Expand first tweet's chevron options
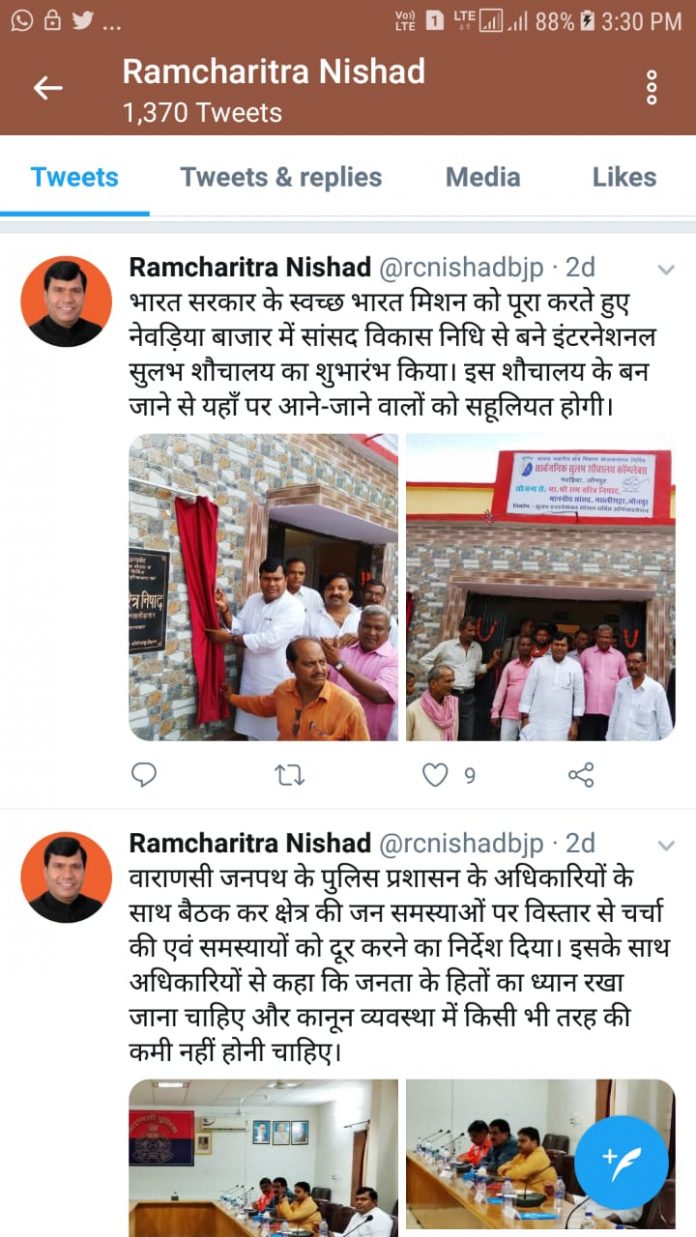The height and width of the screenshot is (1237, 696). point(665,270)
